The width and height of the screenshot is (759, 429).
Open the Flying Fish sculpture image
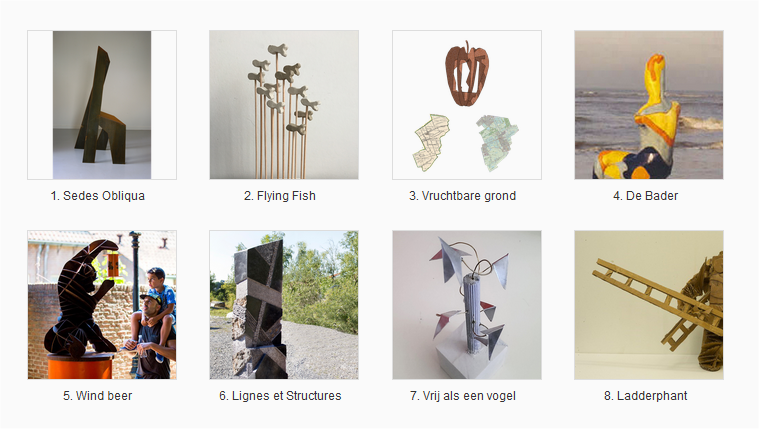pos(284,105)
